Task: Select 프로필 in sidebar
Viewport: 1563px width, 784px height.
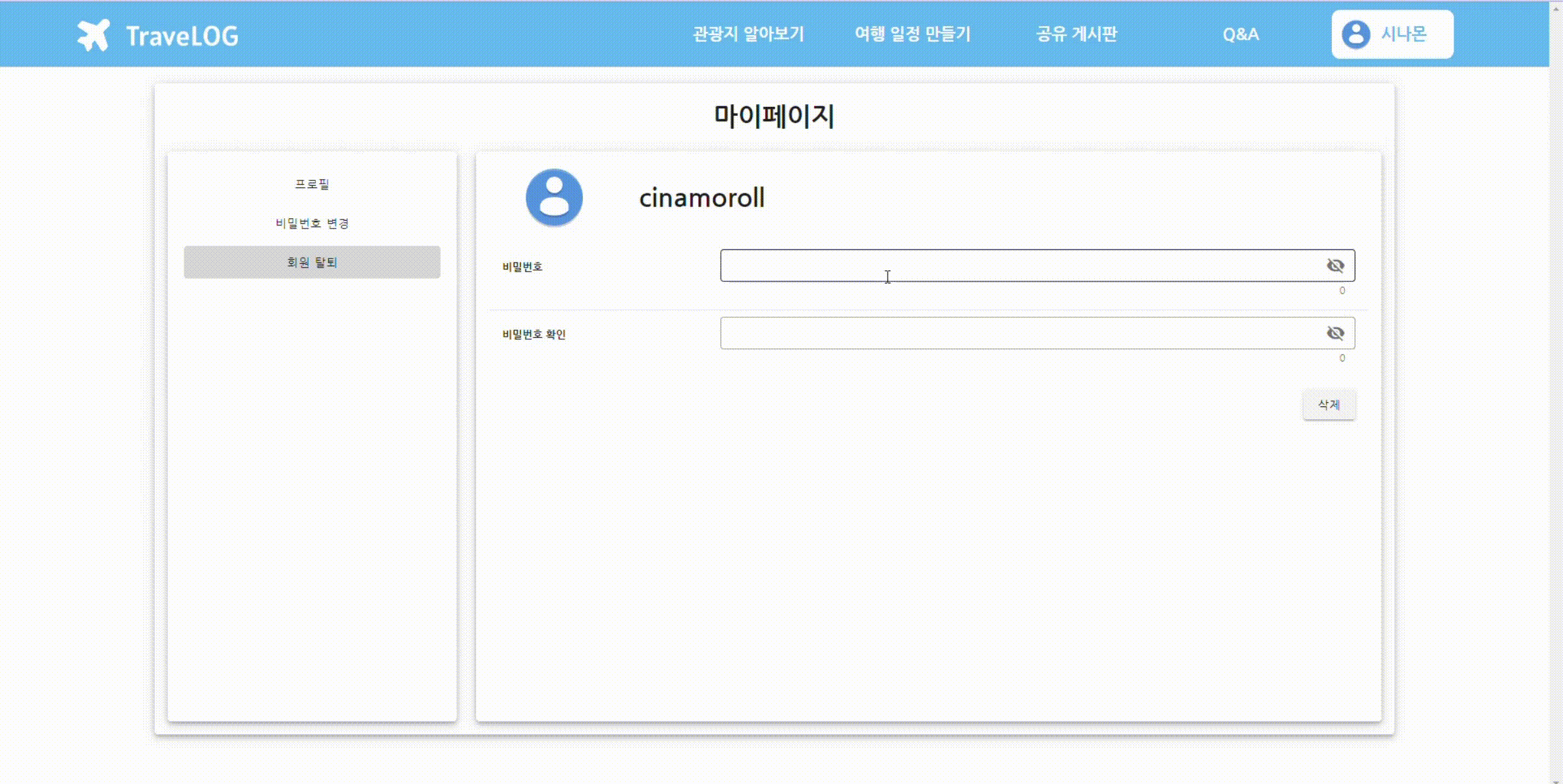Action: pos(312,184)
